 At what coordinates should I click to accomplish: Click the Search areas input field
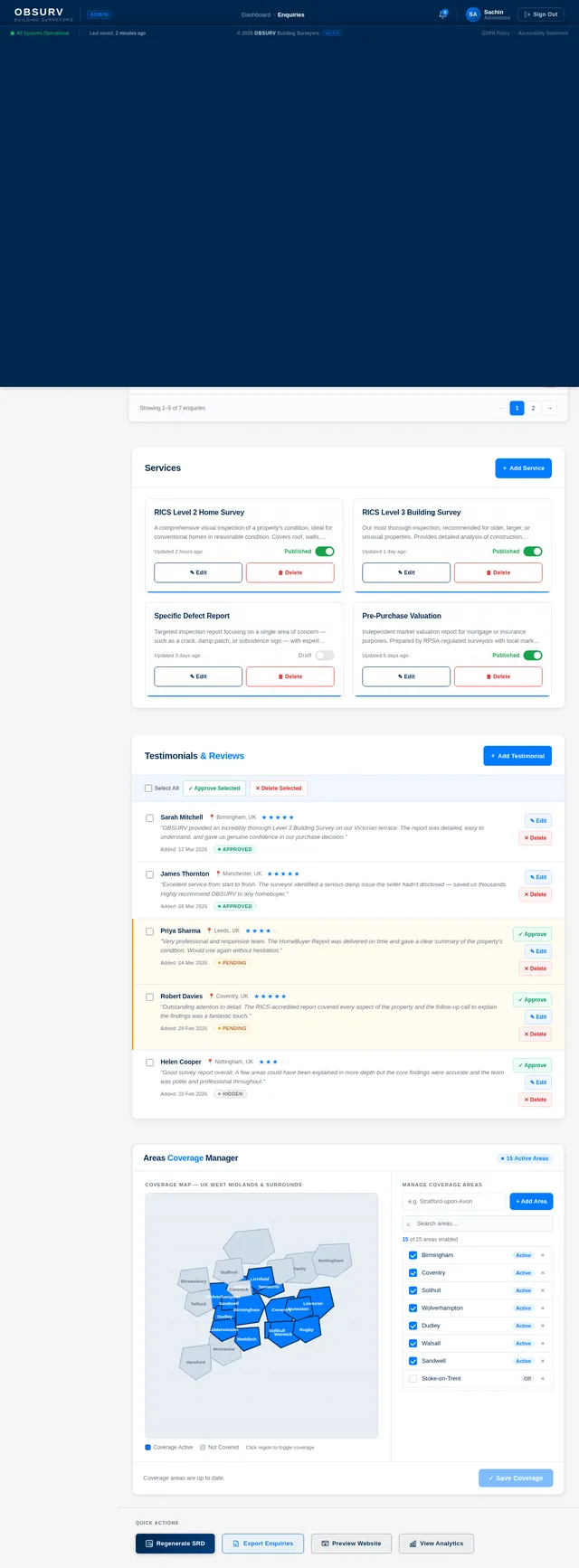pos(480,1223)
